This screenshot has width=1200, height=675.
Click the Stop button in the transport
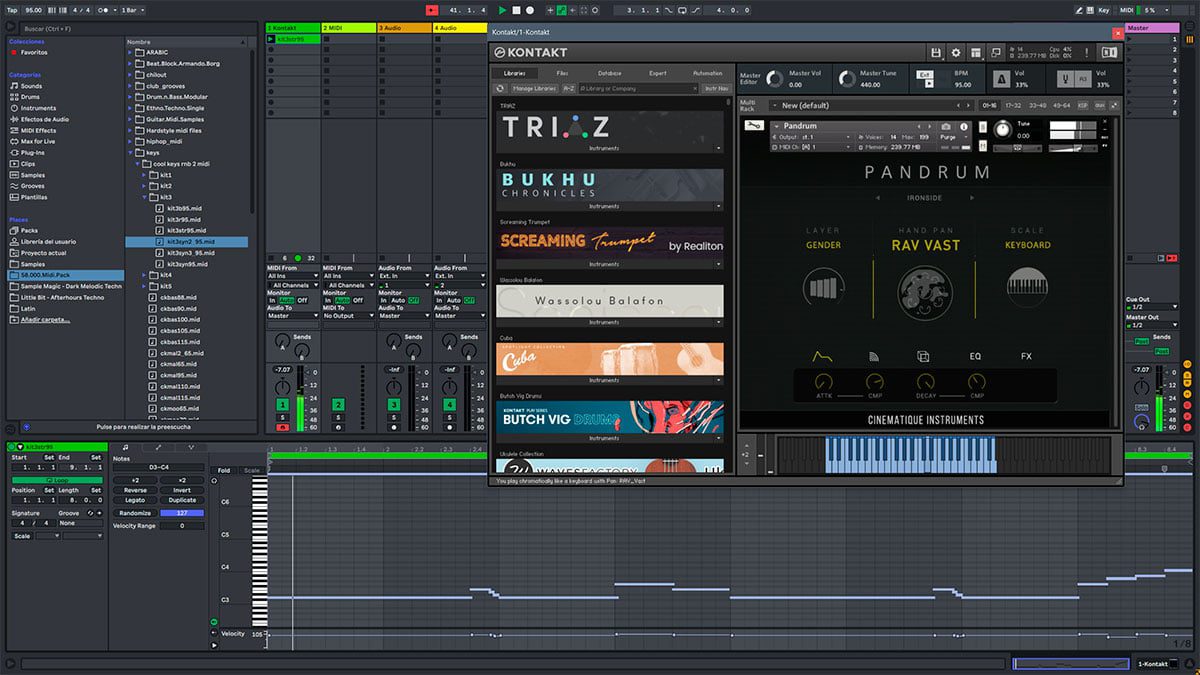pyautogui.click(x=516, y=10)
